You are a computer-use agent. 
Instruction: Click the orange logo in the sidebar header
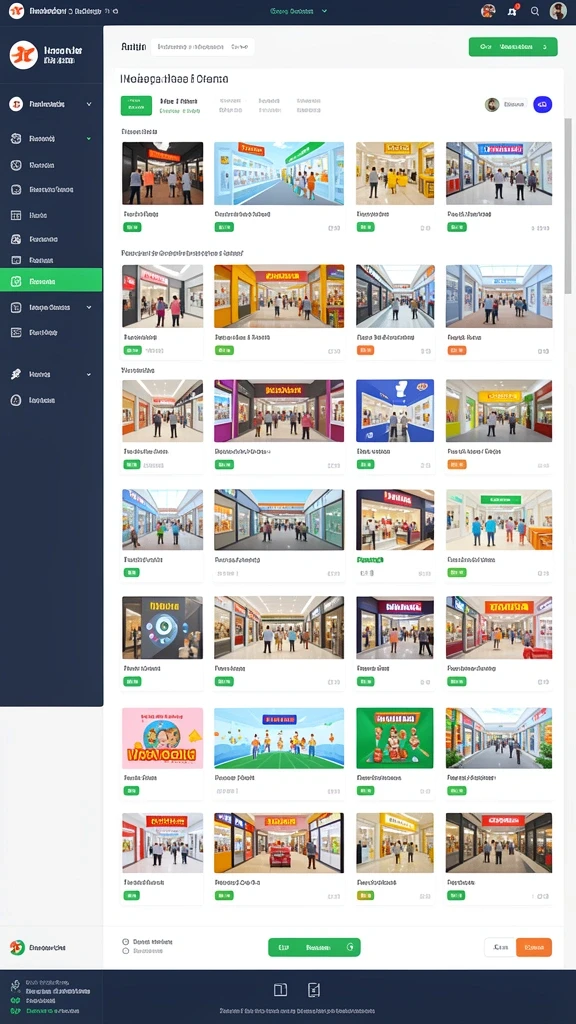pos(24,55)
